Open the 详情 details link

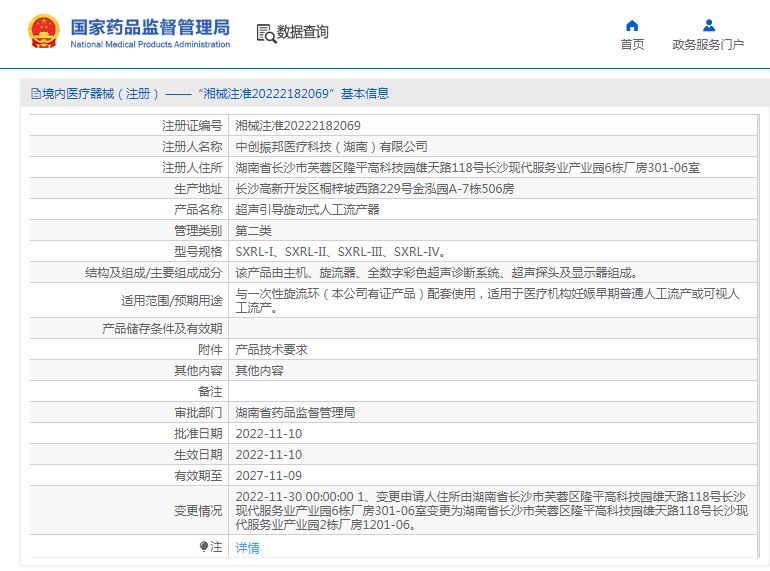point(248,547)
